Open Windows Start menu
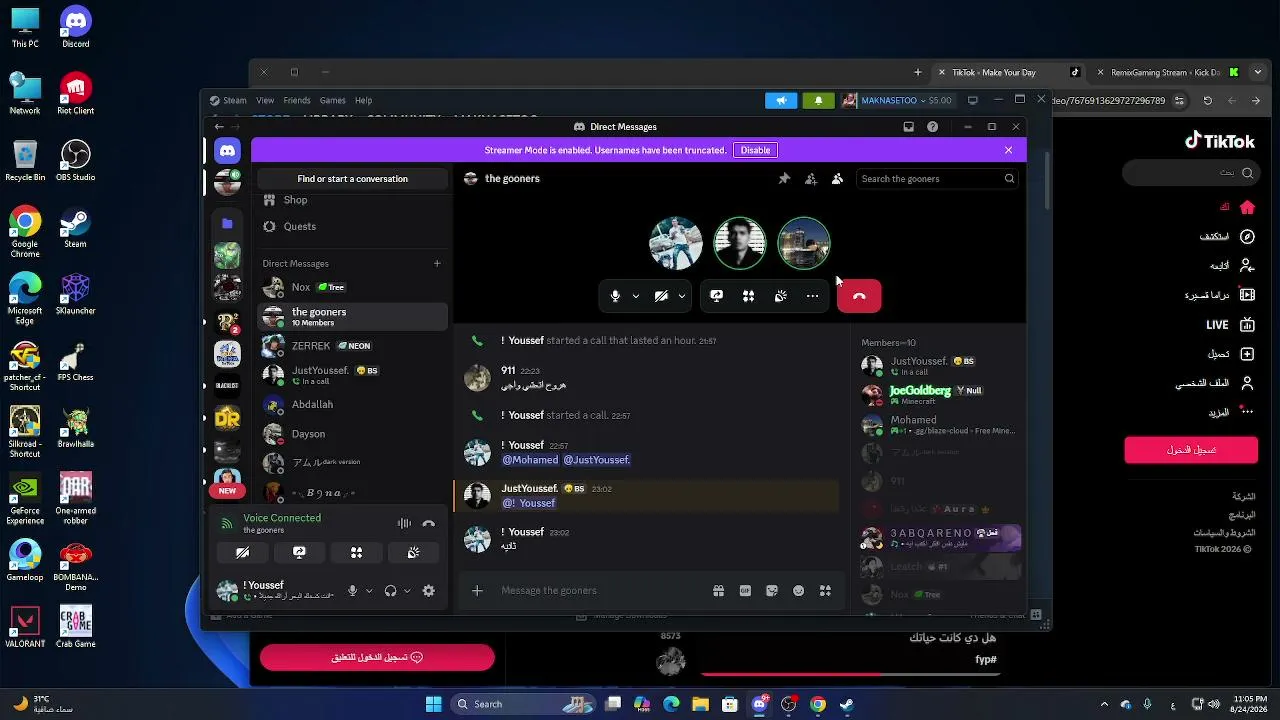1280x720 pixels. (x=433, y=704)
